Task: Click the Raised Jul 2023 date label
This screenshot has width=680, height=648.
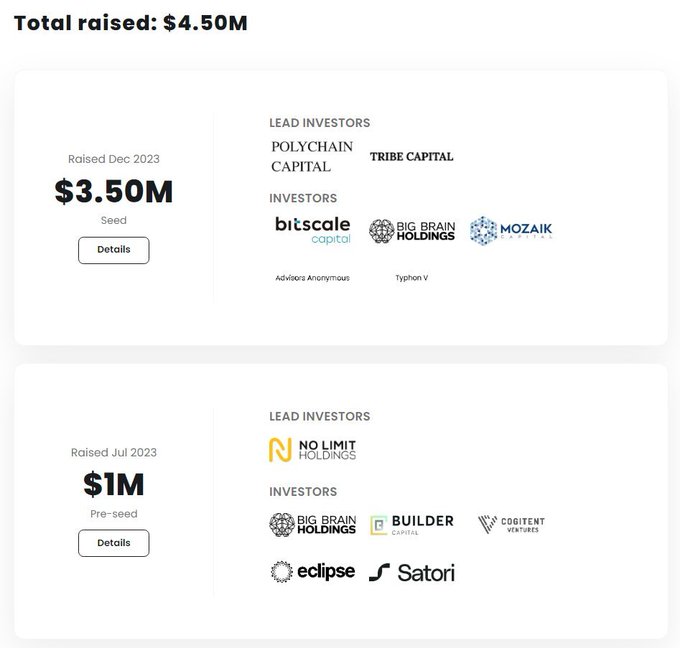Action: (x=114, y=453)
